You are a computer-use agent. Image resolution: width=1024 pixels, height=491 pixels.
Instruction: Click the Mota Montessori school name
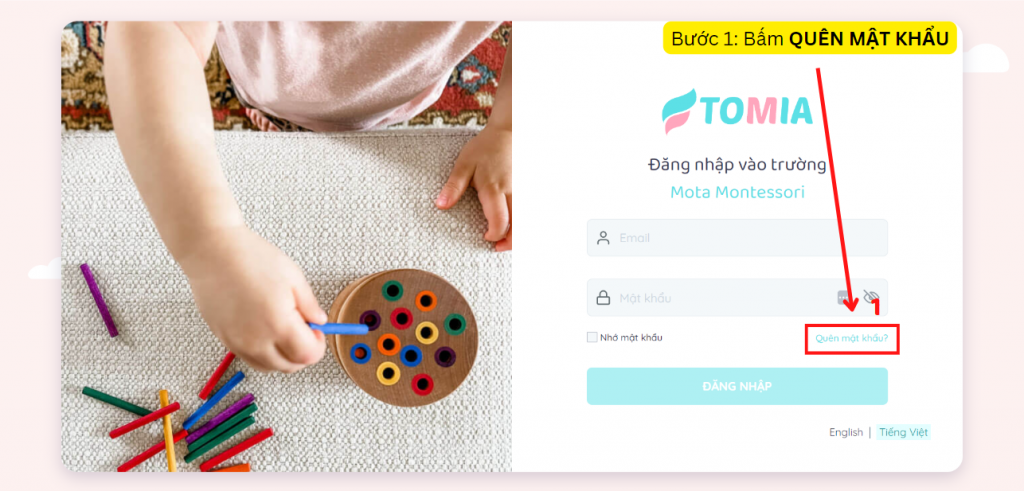tap(737, 192)
